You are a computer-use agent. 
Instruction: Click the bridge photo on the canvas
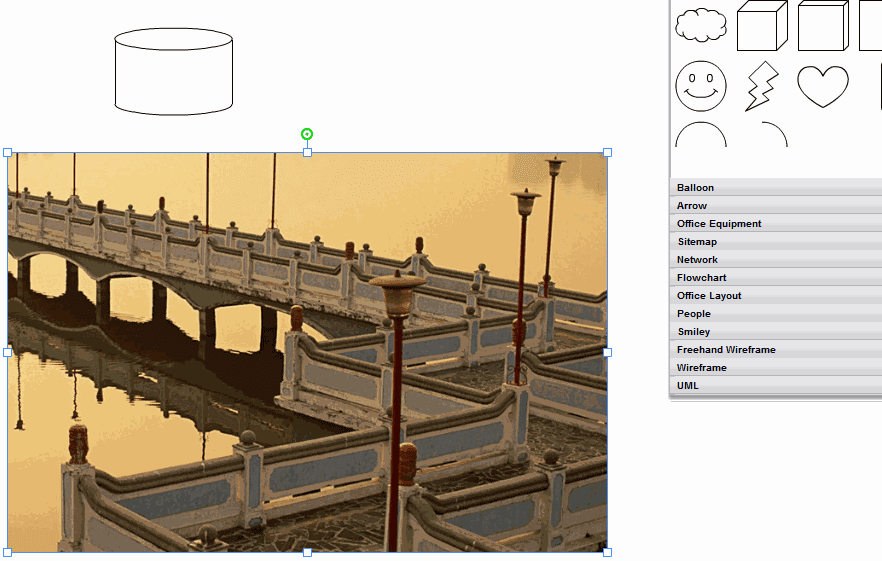307,352
